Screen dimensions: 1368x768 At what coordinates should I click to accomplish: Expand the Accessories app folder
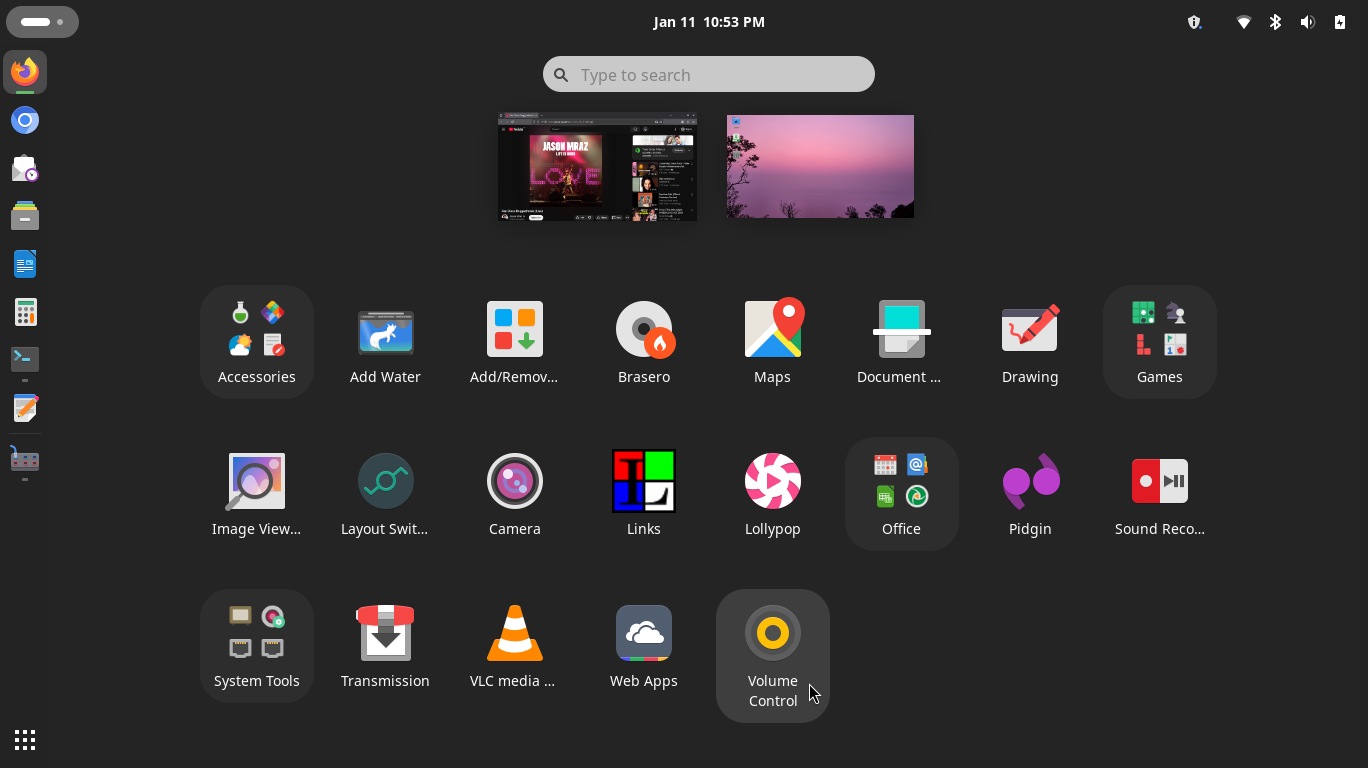tap(256, 340)
